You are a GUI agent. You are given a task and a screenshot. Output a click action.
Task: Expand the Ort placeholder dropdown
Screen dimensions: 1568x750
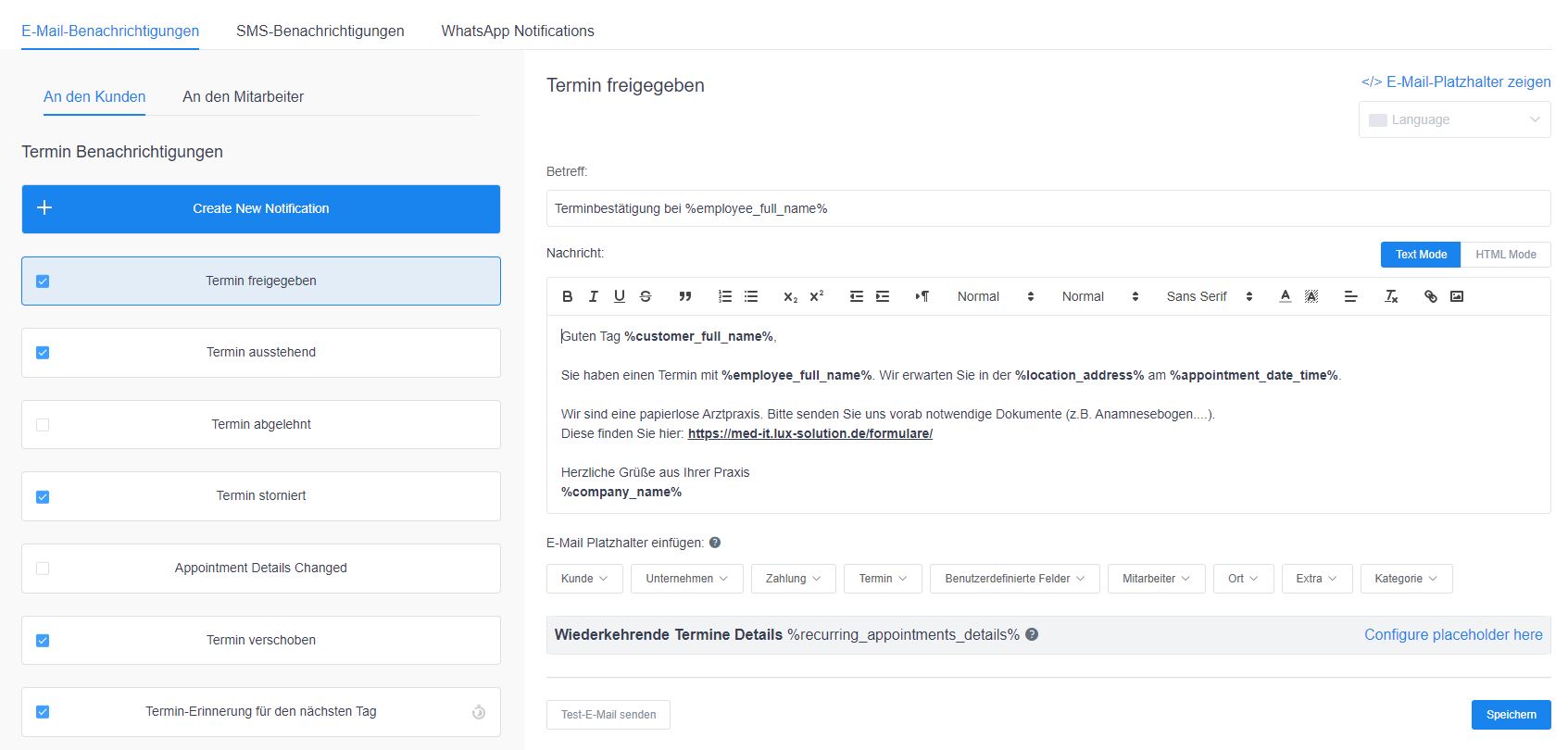[1244, 579]
